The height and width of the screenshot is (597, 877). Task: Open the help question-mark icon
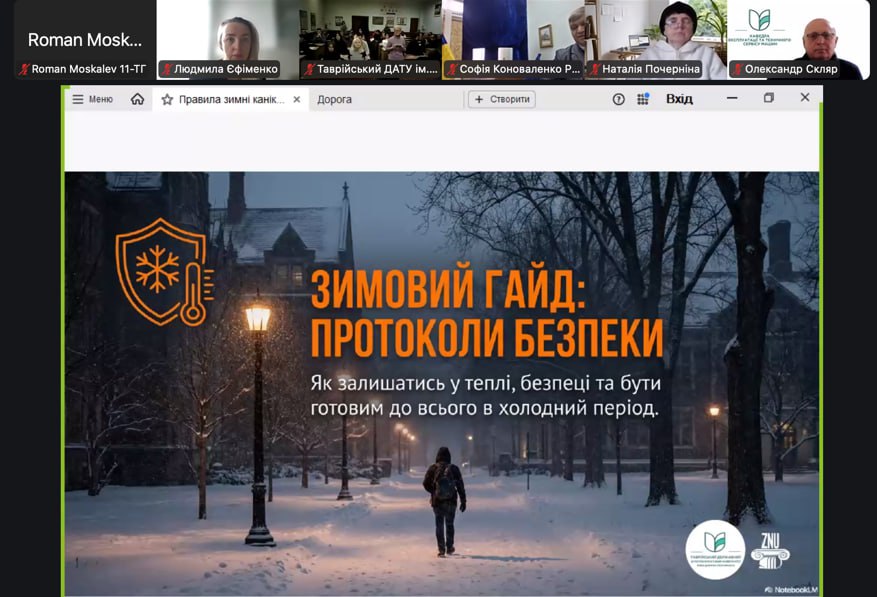click(x=618, y=99)
